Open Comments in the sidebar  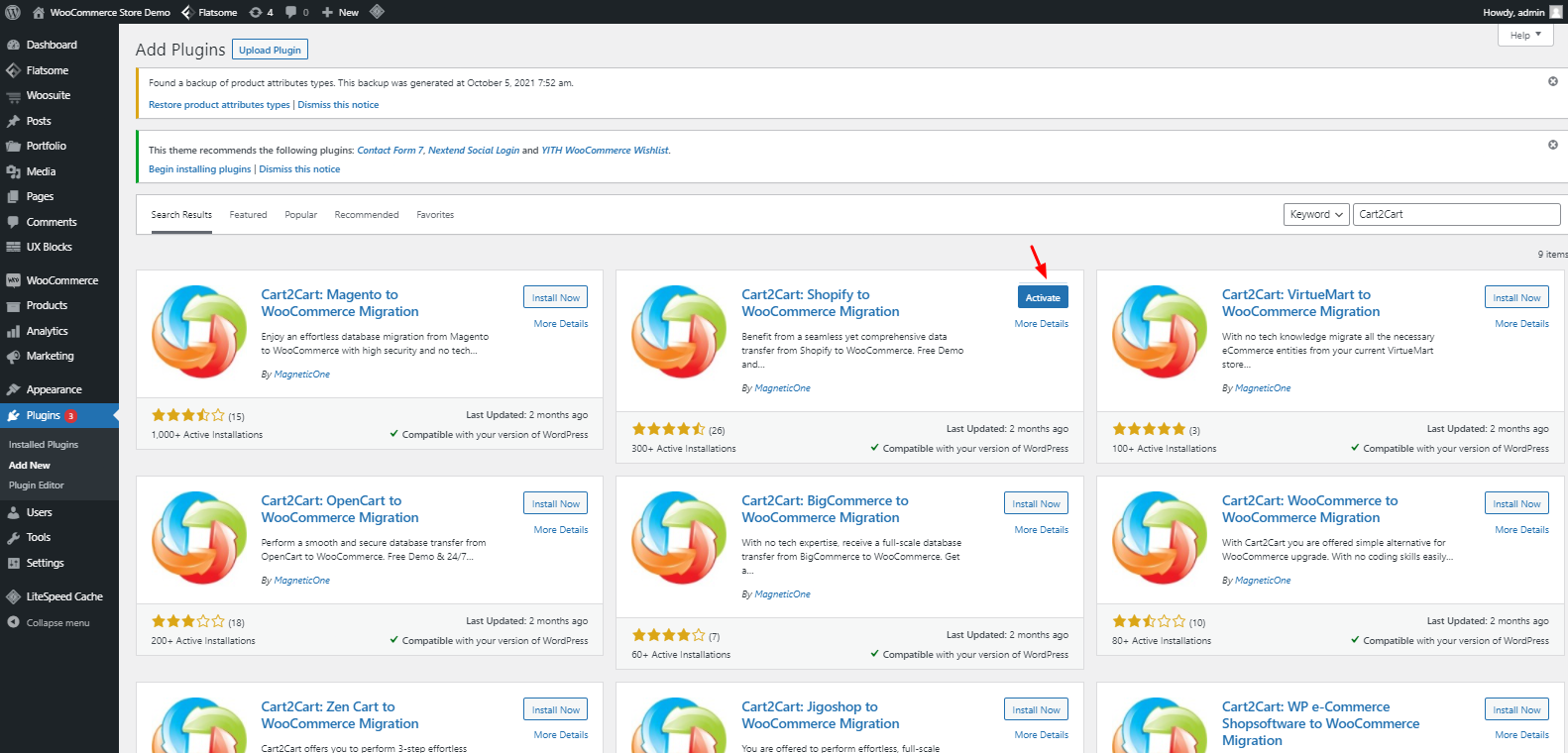pos(52,222)
